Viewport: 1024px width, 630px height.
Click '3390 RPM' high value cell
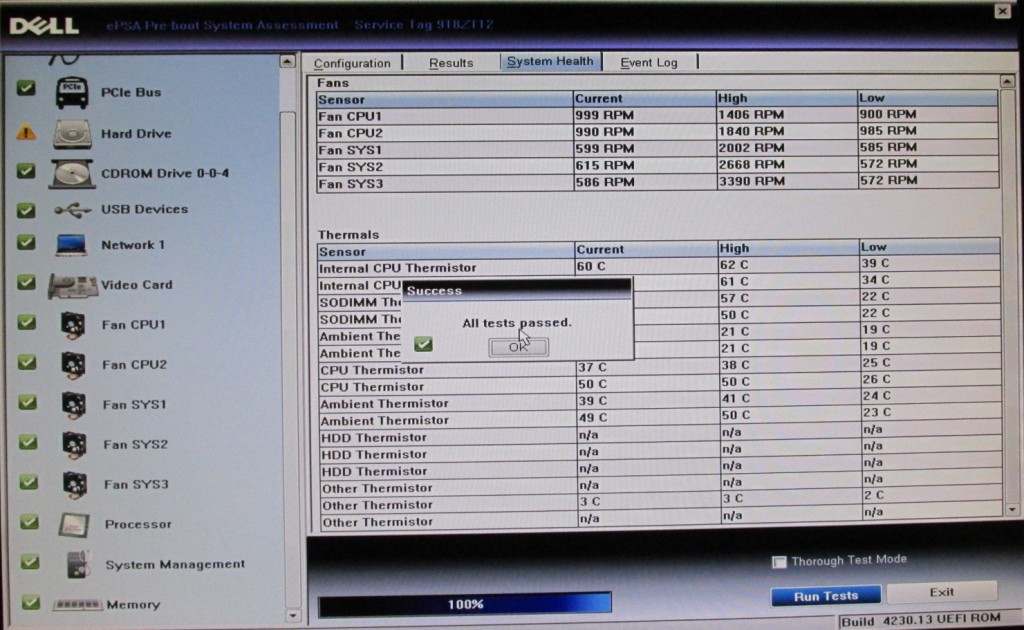coord(787,181)
